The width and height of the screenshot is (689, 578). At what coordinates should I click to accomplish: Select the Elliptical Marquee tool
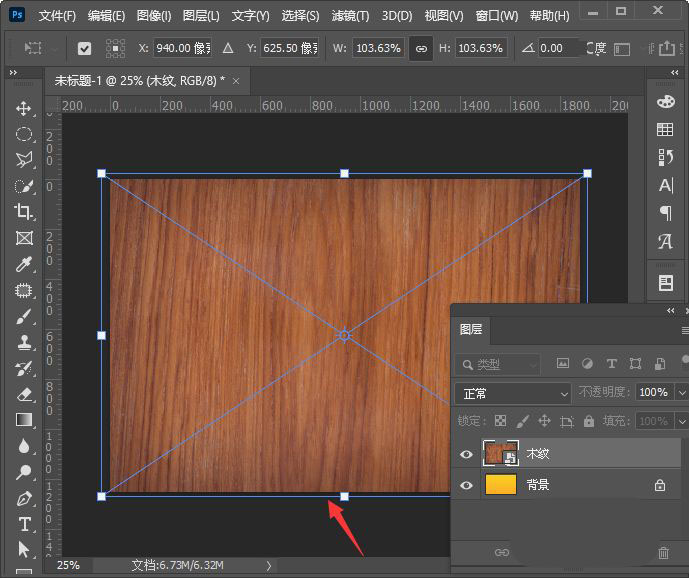point(24,134)
